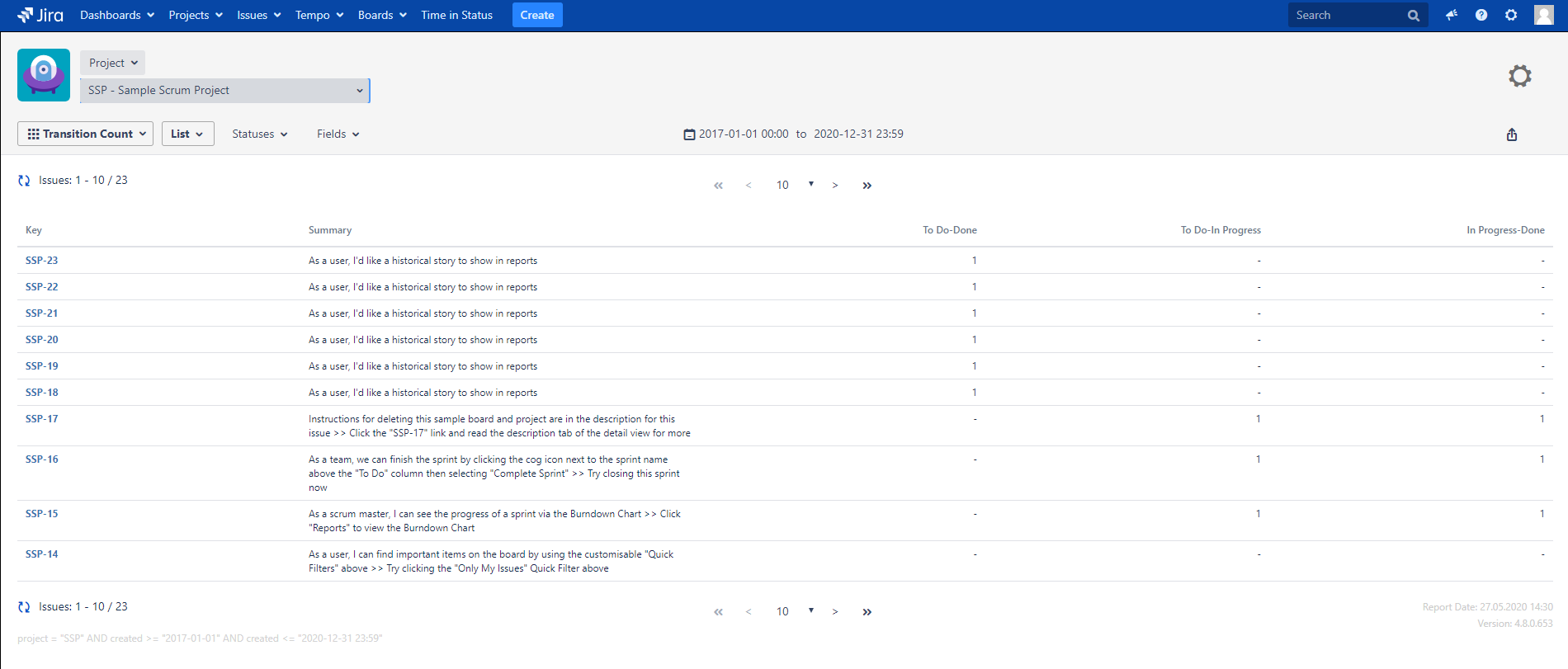Open the Statuses filter dropdown
This screenshot has height=669, width=1568.
259,134
